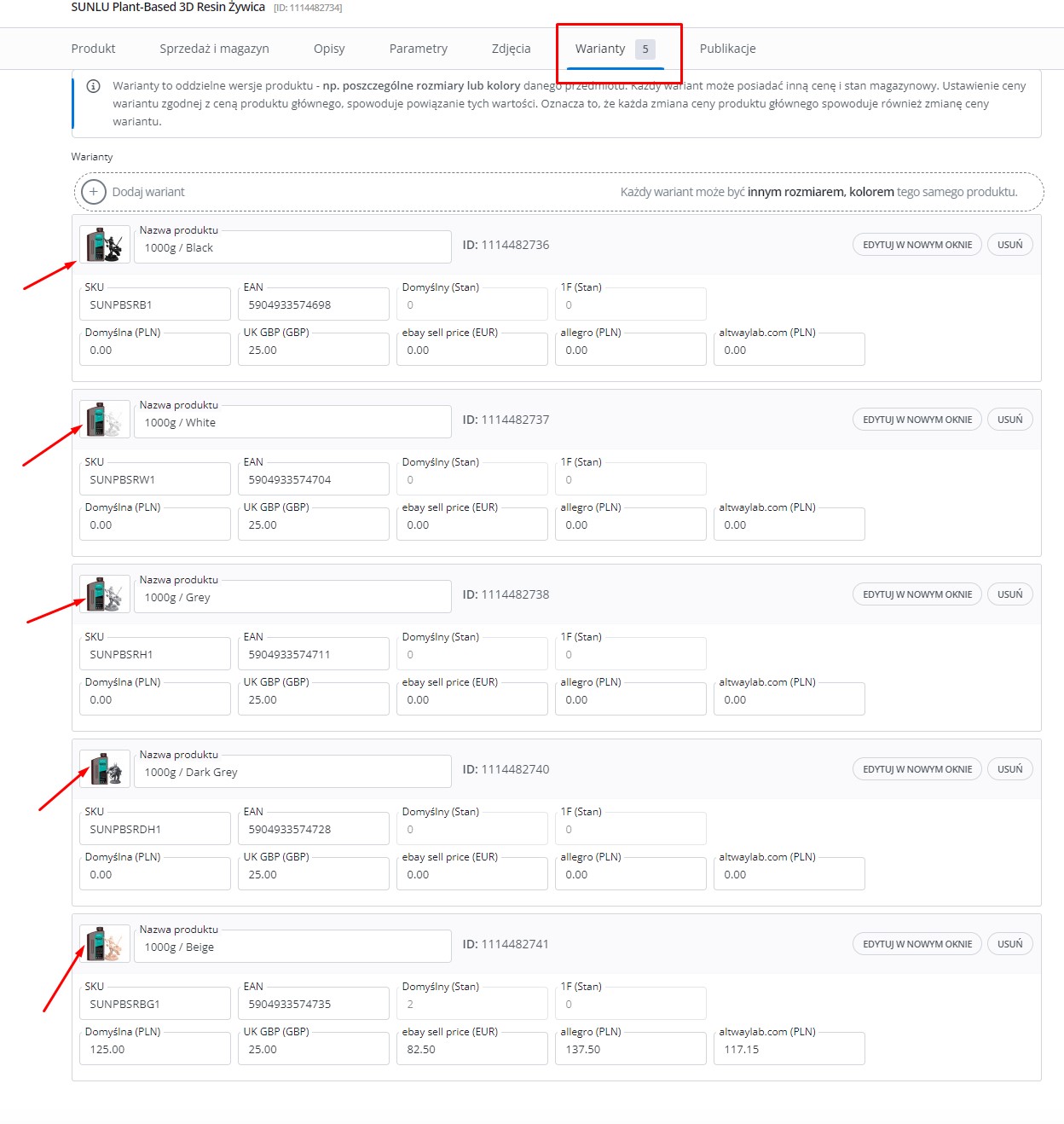Click the product name field 1000g / Grey

292,598
